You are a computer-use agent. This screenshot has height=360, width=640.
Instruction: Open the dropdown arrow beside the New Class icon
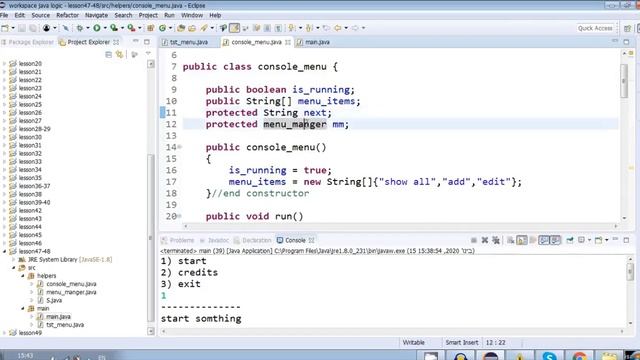tap(170, 28)
